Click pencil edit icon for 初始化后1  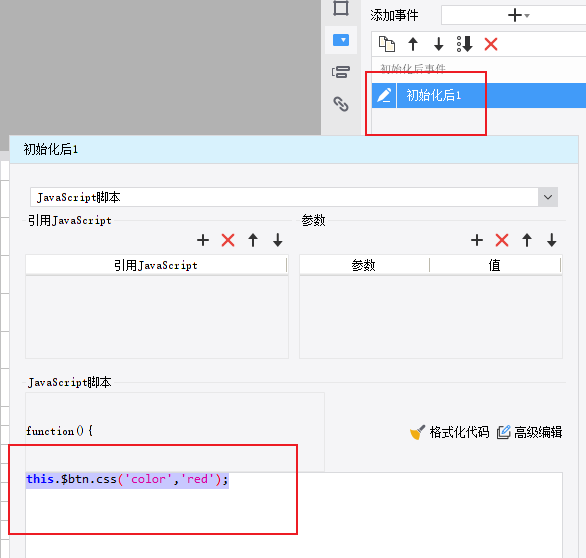pyautogui.click(x=384, y=95)
